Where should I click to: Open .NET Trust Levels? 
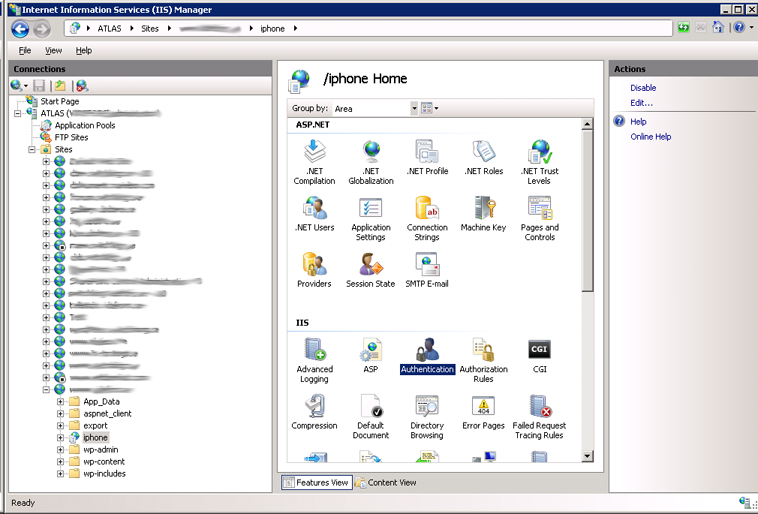(539, 162)
